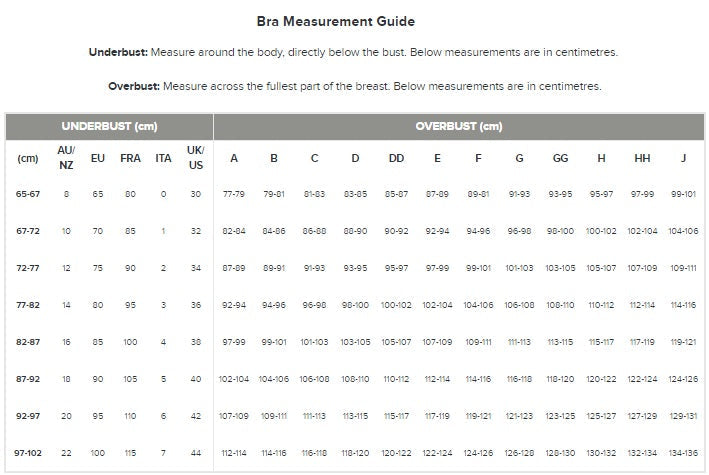Select the ITA size 0 cell
Screen dimensions: 709x475
162,193
